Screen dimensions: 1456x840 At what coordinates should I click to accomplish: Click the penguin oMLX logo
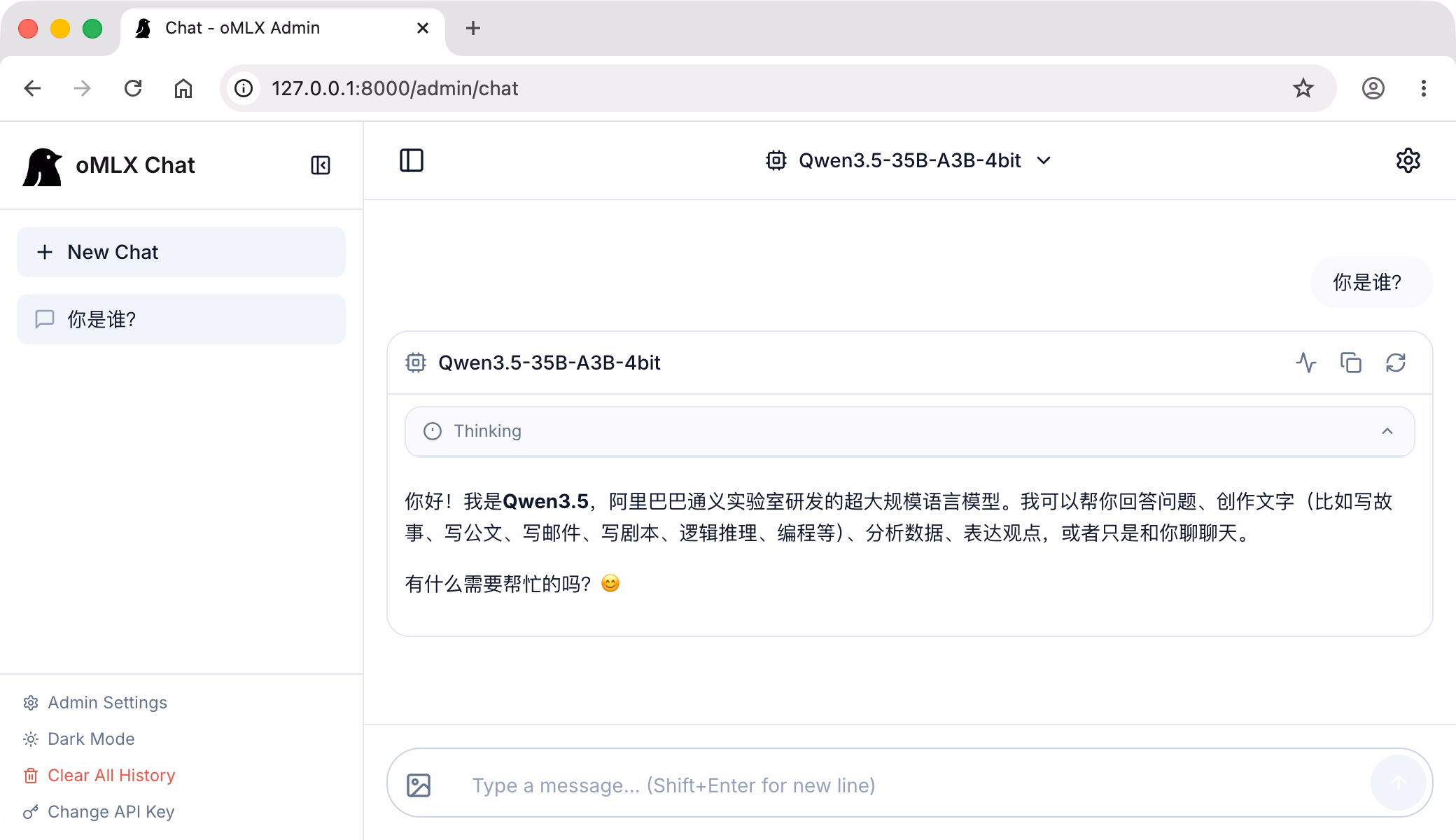point(42,167)
